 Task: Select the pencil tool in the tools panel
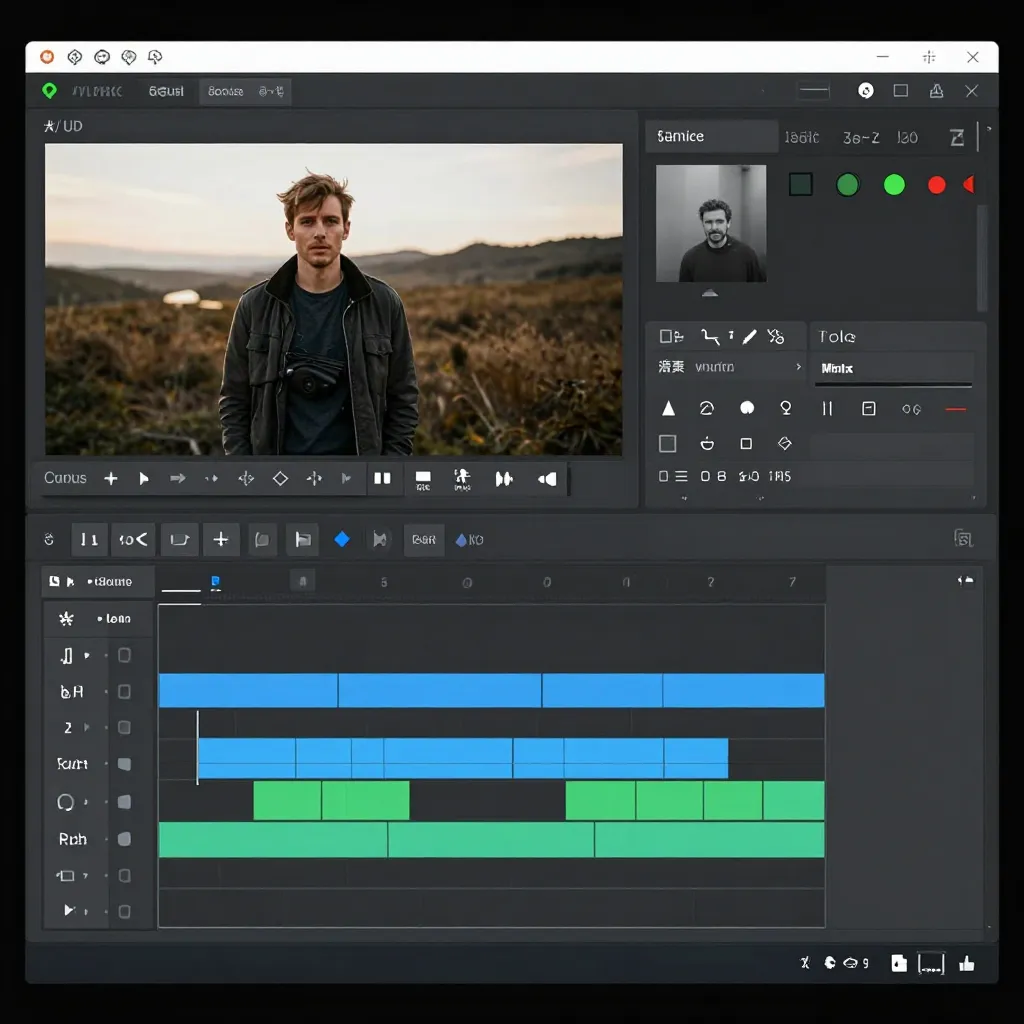[x=749, y=337]
